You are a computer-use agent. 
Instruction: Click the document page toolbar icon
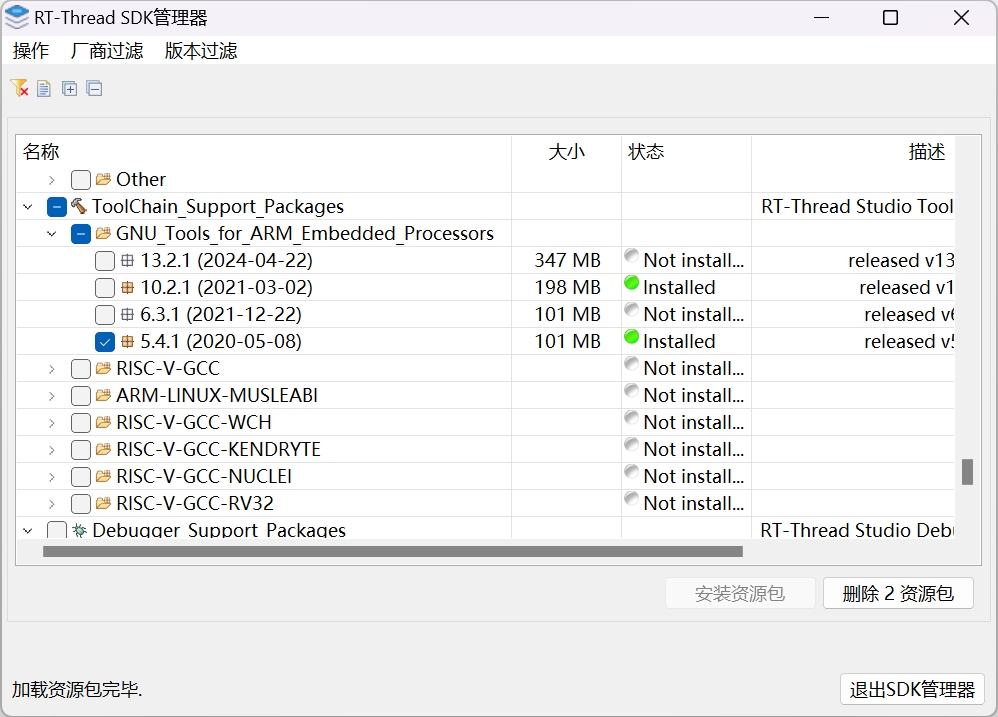pyautogui.click(x=44, y=88)
